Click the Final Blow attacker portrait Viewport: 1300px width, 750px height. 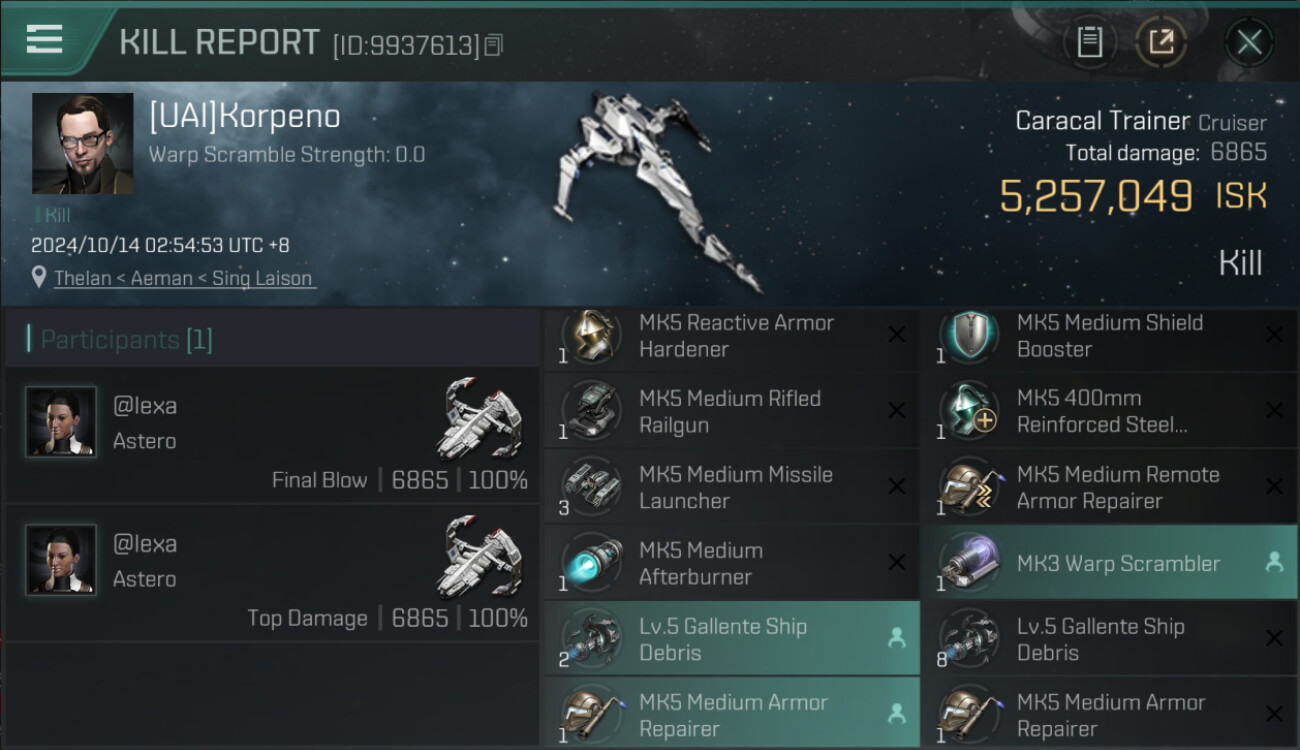pos(61,421)
